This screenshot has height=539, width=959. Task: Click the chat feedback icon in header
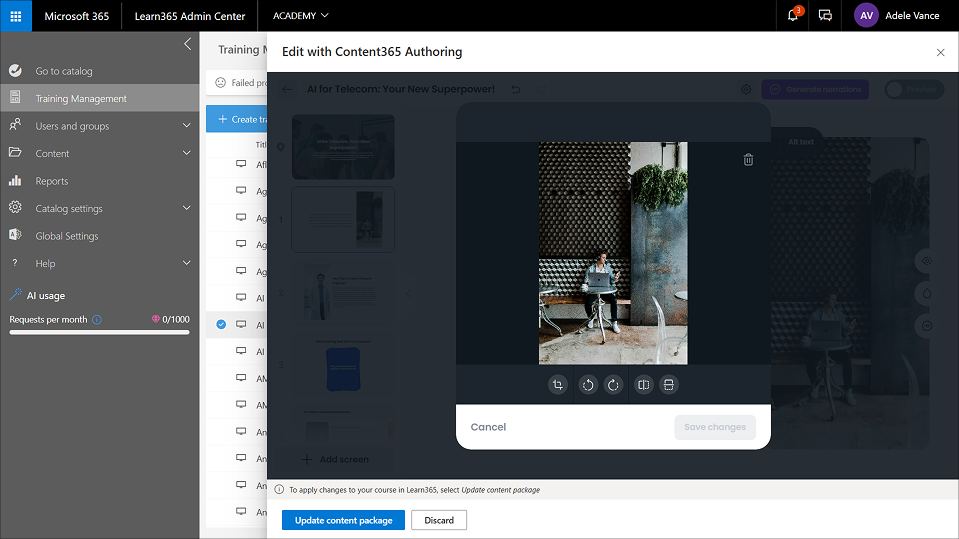[x=825, y=16]
